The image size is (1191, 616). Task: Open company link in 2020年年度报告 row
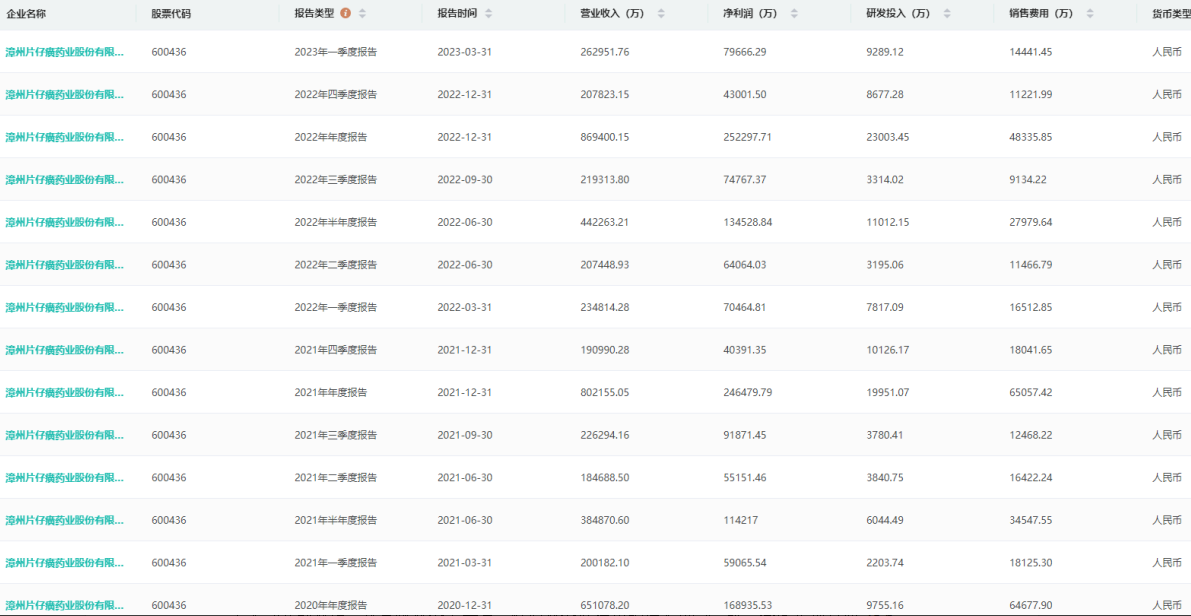[x=65, y=605]
